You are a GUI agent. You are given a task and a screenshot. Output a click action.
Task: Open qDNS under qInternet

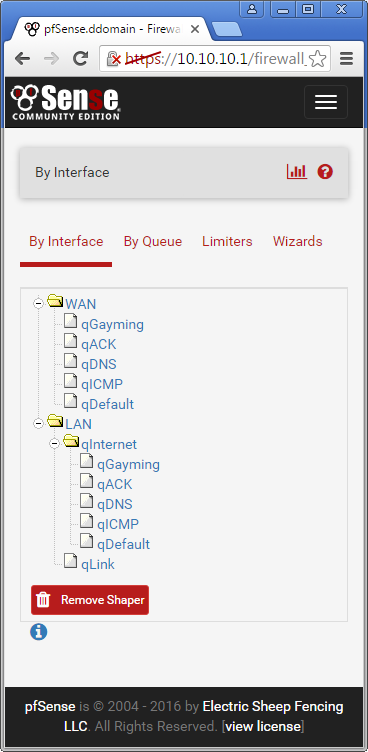click(115, 505)
